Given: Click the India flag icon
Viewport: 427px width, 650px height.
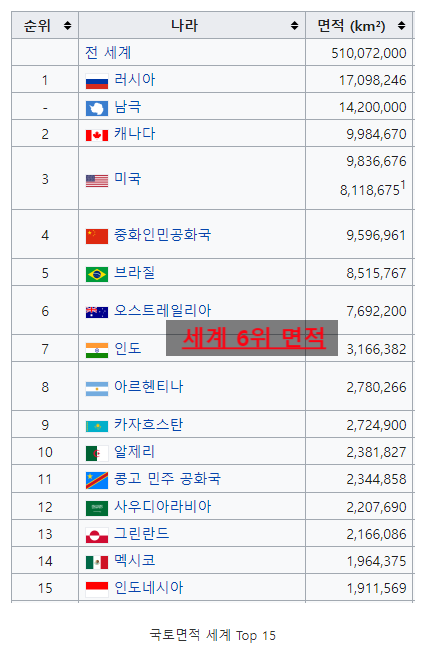Looking at the screenshot, I should 97,350.
